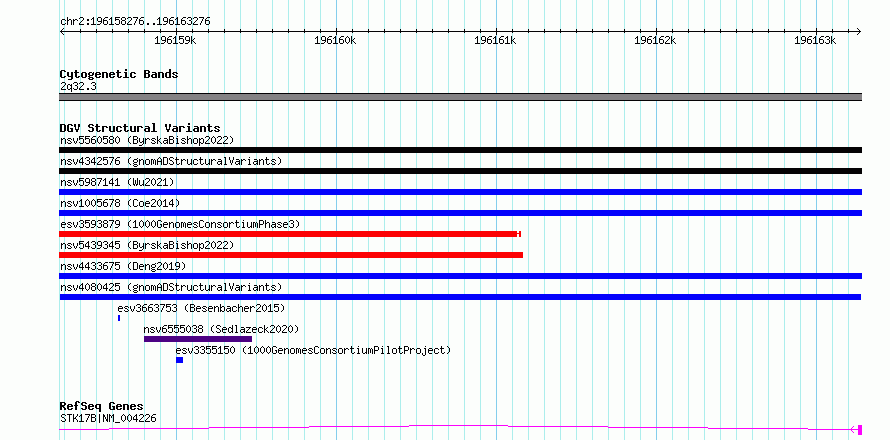Click label nsv4342576 (gnomADStructuralVariants)
This screenshot has height=440, width=890.
coord(171,161)
